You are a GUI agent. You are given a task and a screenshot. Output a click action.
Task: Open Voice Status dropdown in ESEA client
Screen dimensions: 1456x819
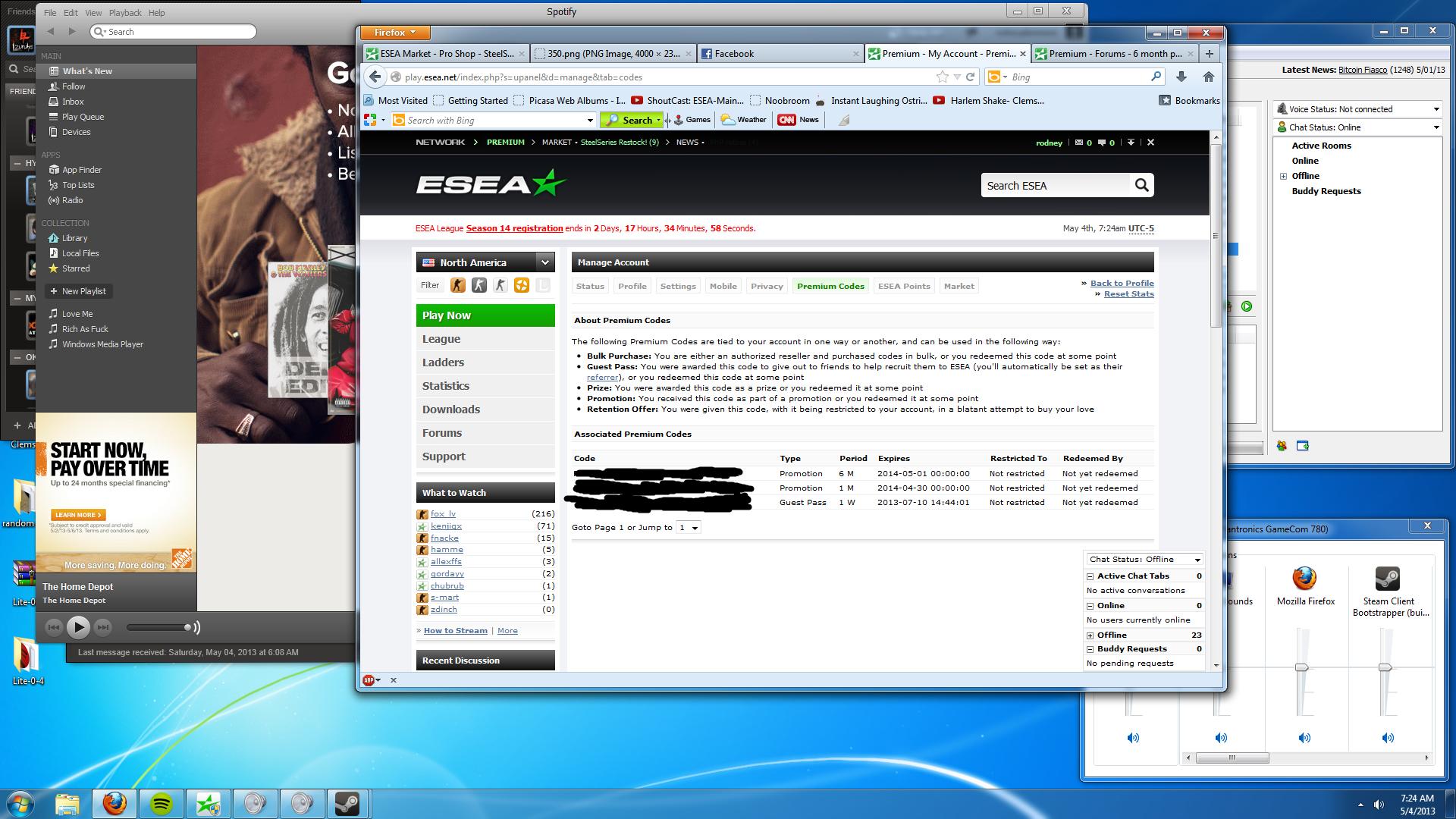click(1357, 109)
